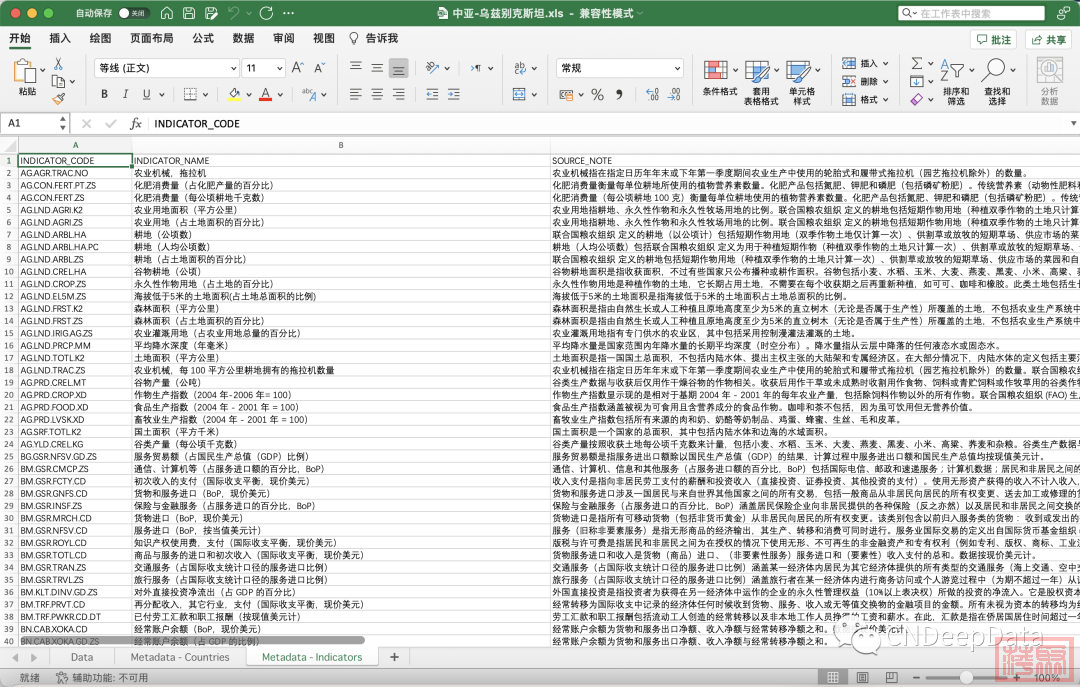Click the Name Box showing A1

pyautogui.click(x=34, y=123)
